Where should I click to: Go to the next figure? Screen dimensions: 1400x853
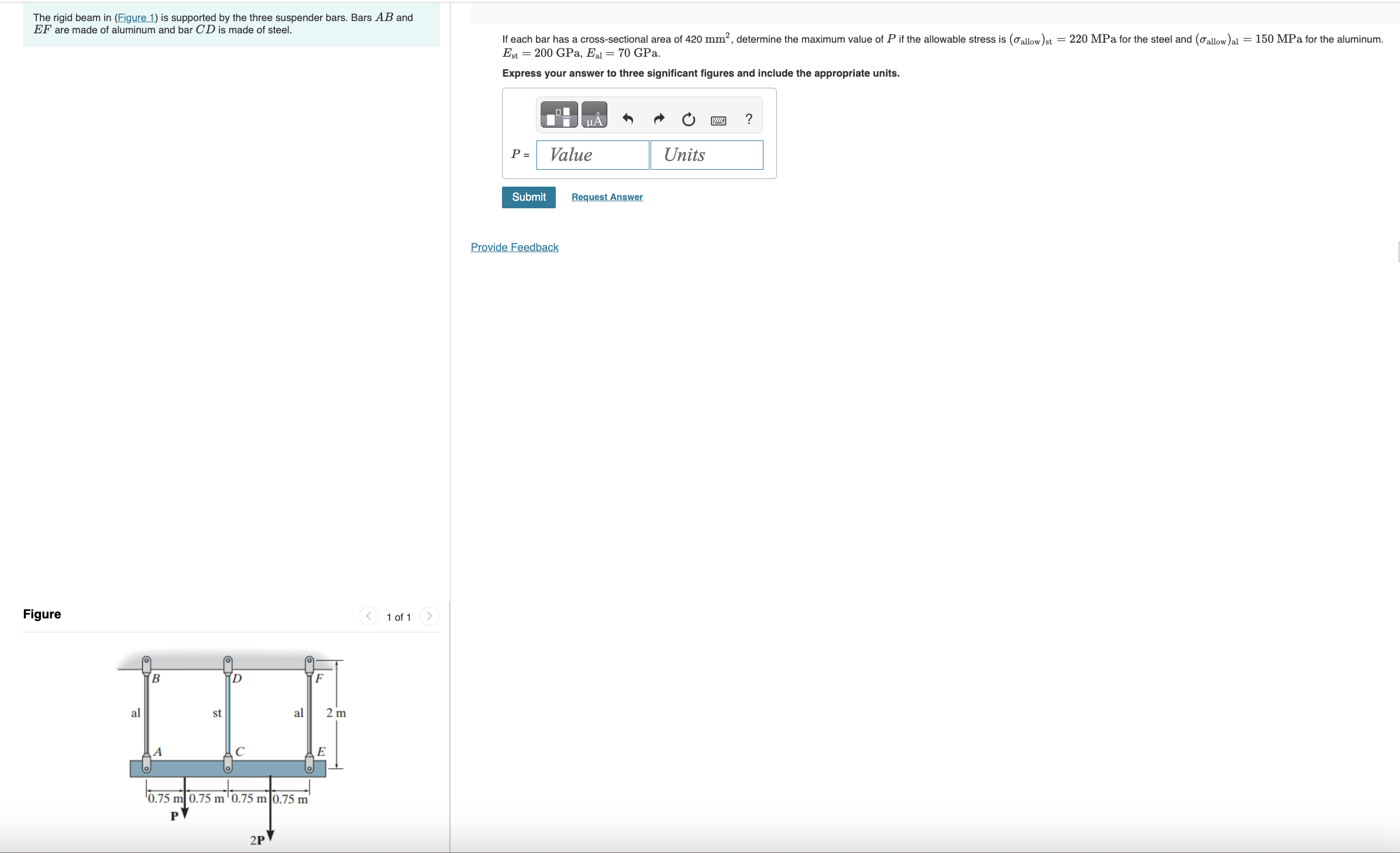coord(429,616)
